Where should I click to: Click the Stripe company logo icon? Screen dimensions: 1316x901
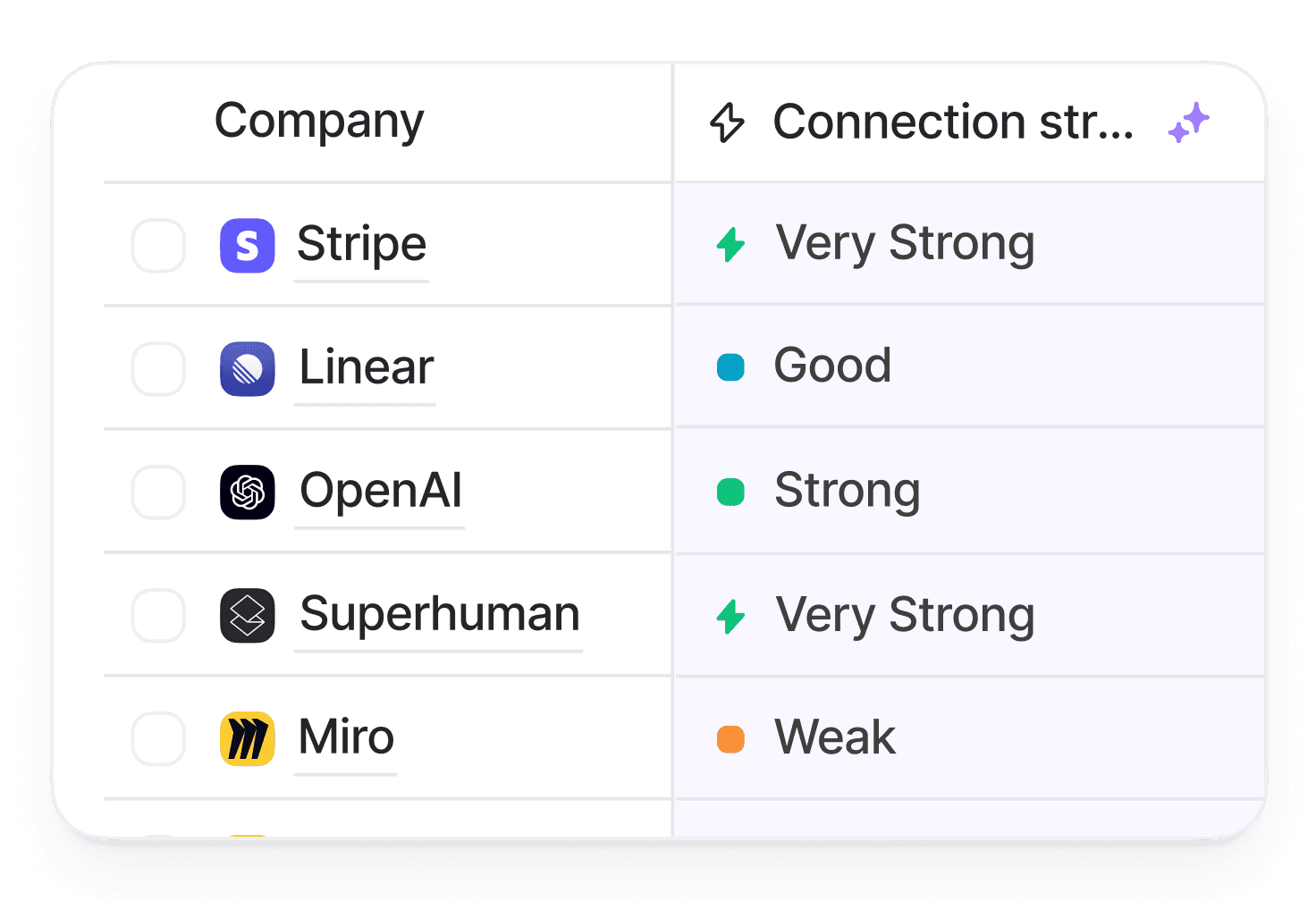tap(247, 245)
